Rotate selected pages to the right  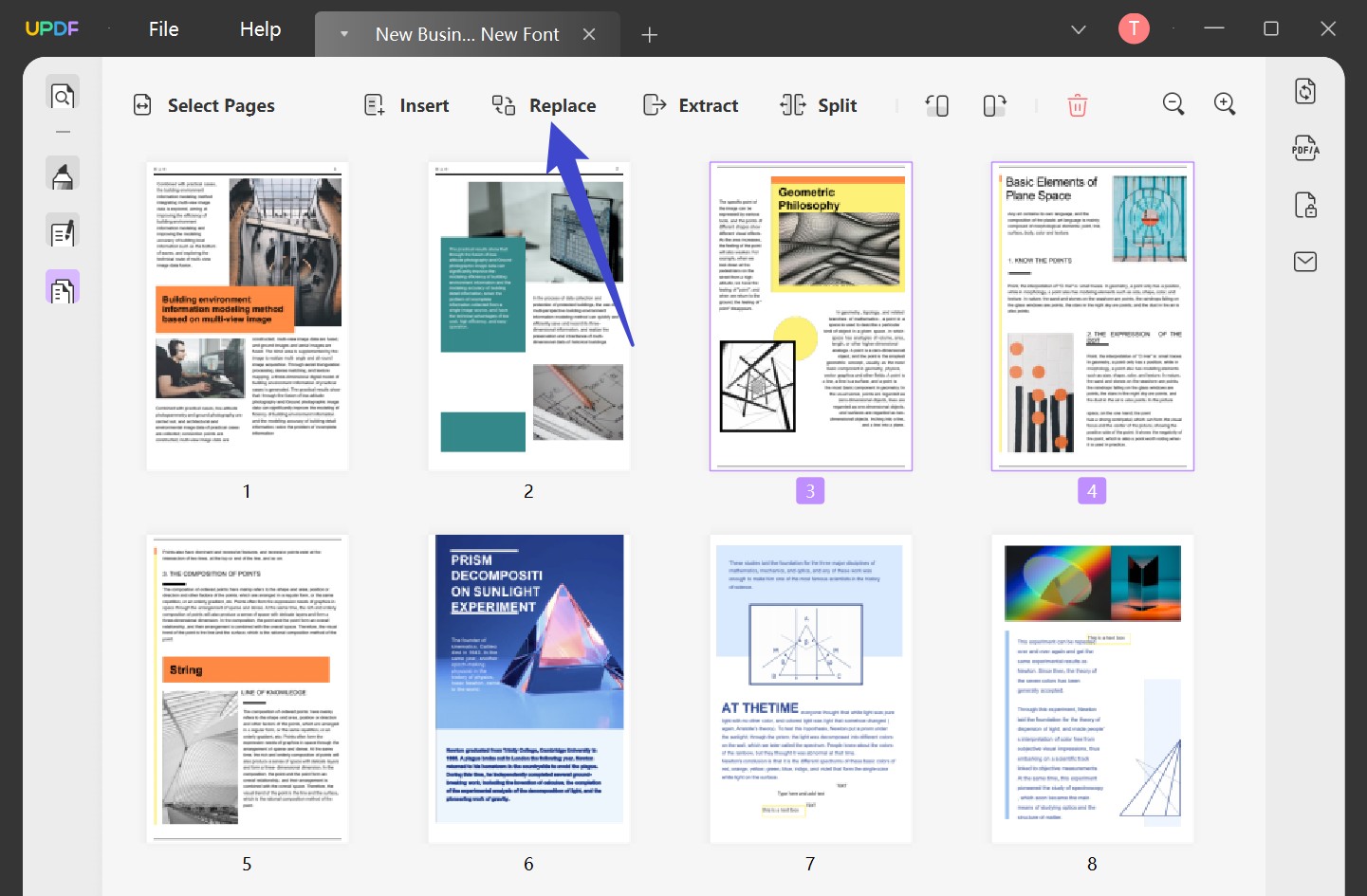point(993,105)
